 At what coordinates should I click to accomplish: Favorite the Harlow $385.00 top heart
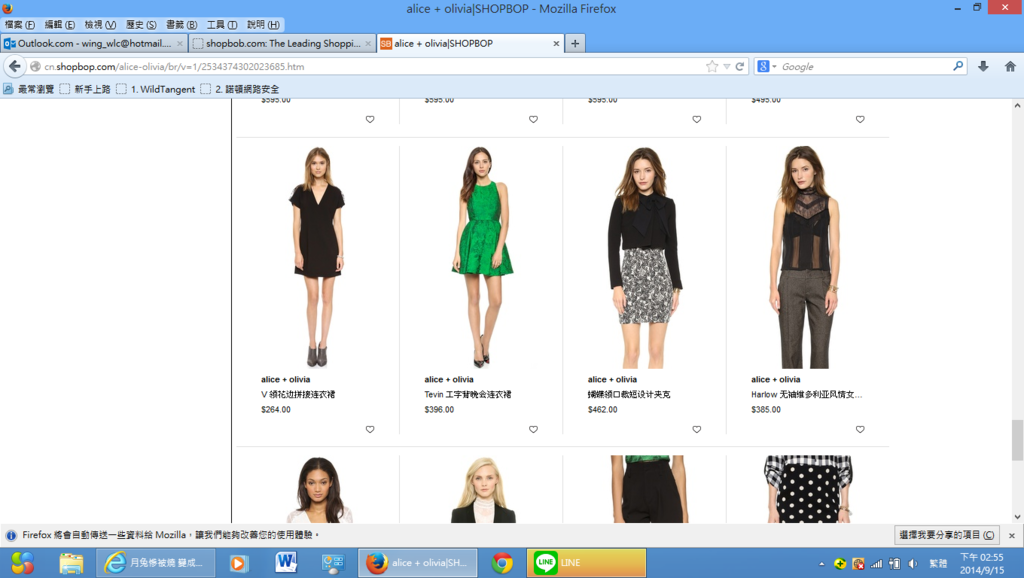click(859, 429)
